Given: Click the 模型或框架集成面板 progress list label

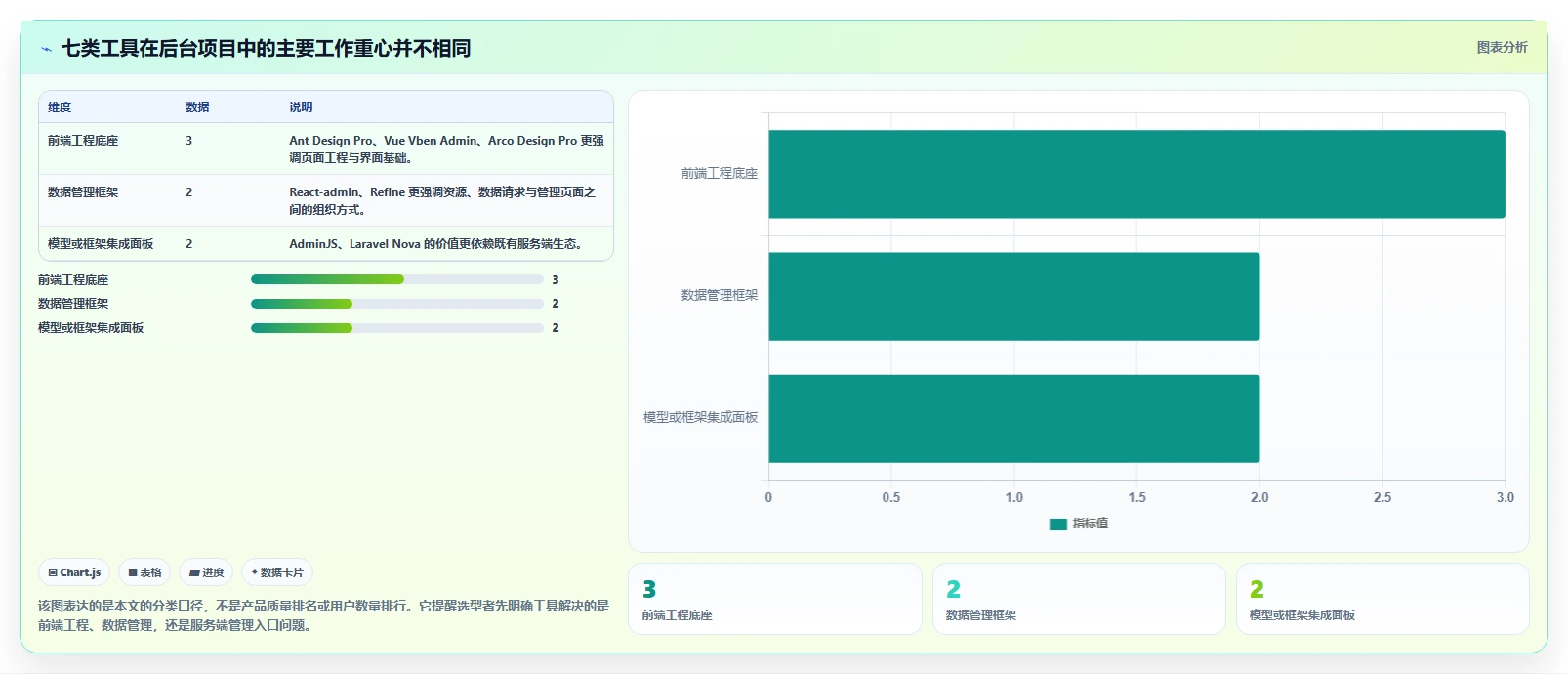Looking at the screenshot, I should tap(91, 328).
